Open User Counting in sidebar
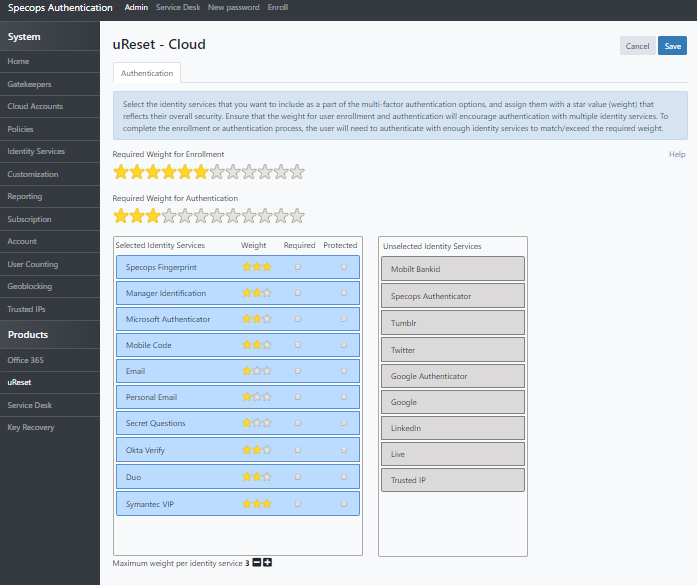Viewport: 697px width, 585px height. click(50, 264)
